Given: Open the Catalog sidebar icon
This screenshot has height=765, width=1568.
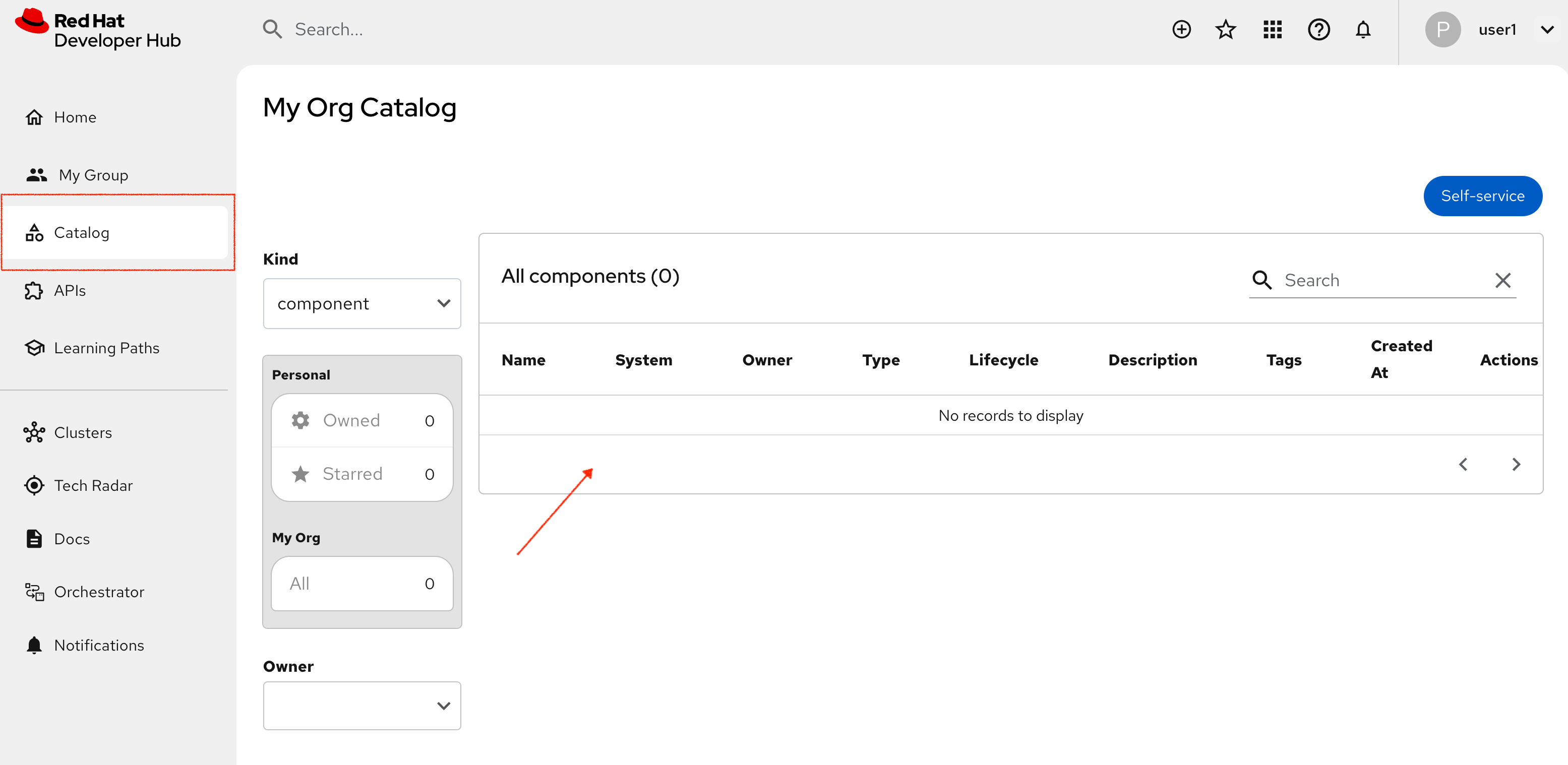Looking at the screenshot, I should point(35,232).
